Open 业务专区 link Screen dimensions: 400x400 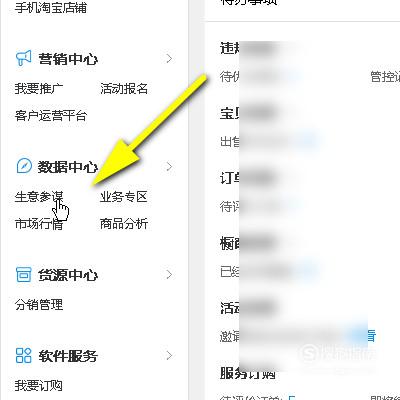tap(124, 197)
